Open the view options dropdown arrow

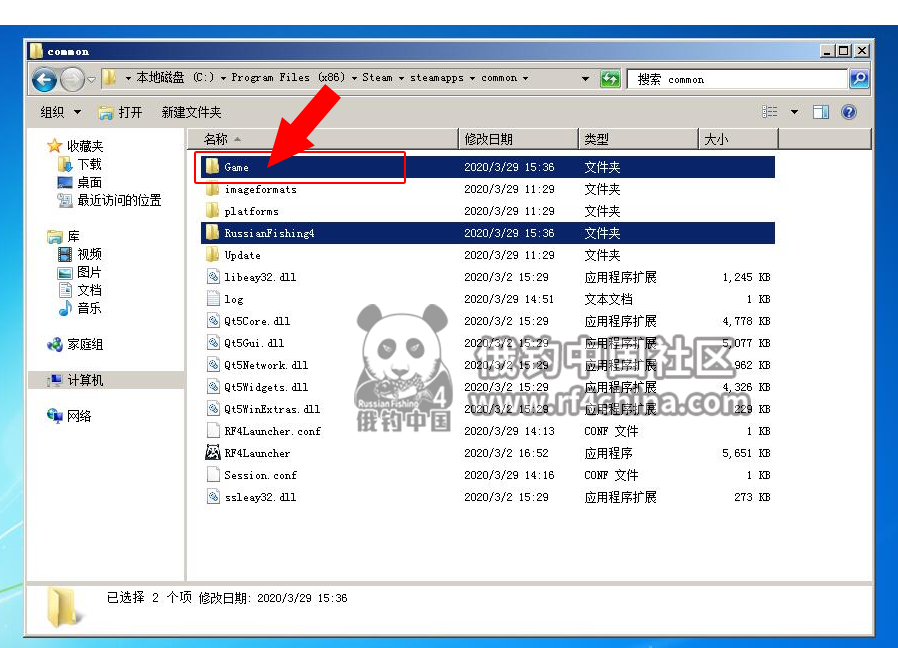(x=794, y=112)
